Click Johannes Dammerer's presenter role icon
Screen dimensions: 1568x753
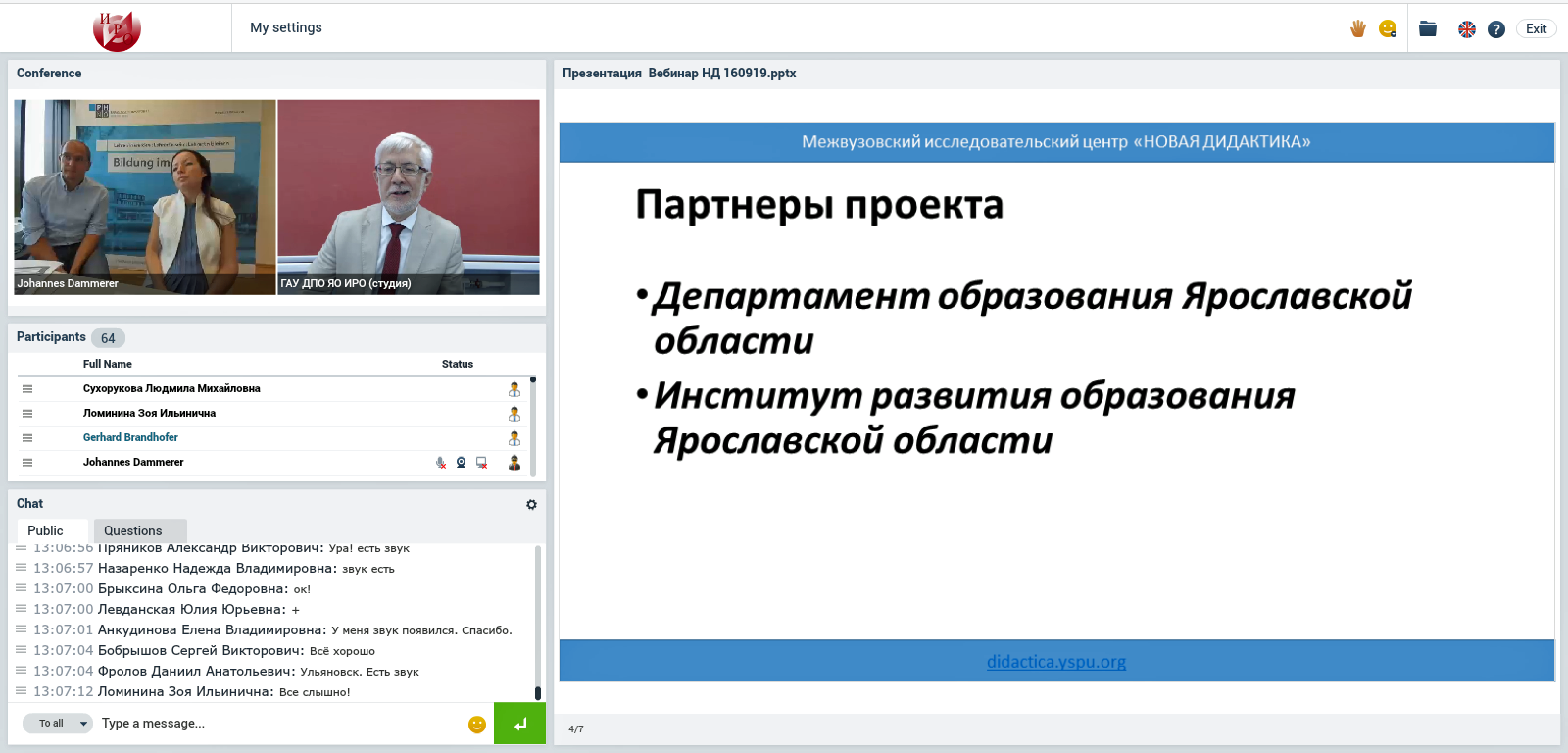[x=514, y=463]
